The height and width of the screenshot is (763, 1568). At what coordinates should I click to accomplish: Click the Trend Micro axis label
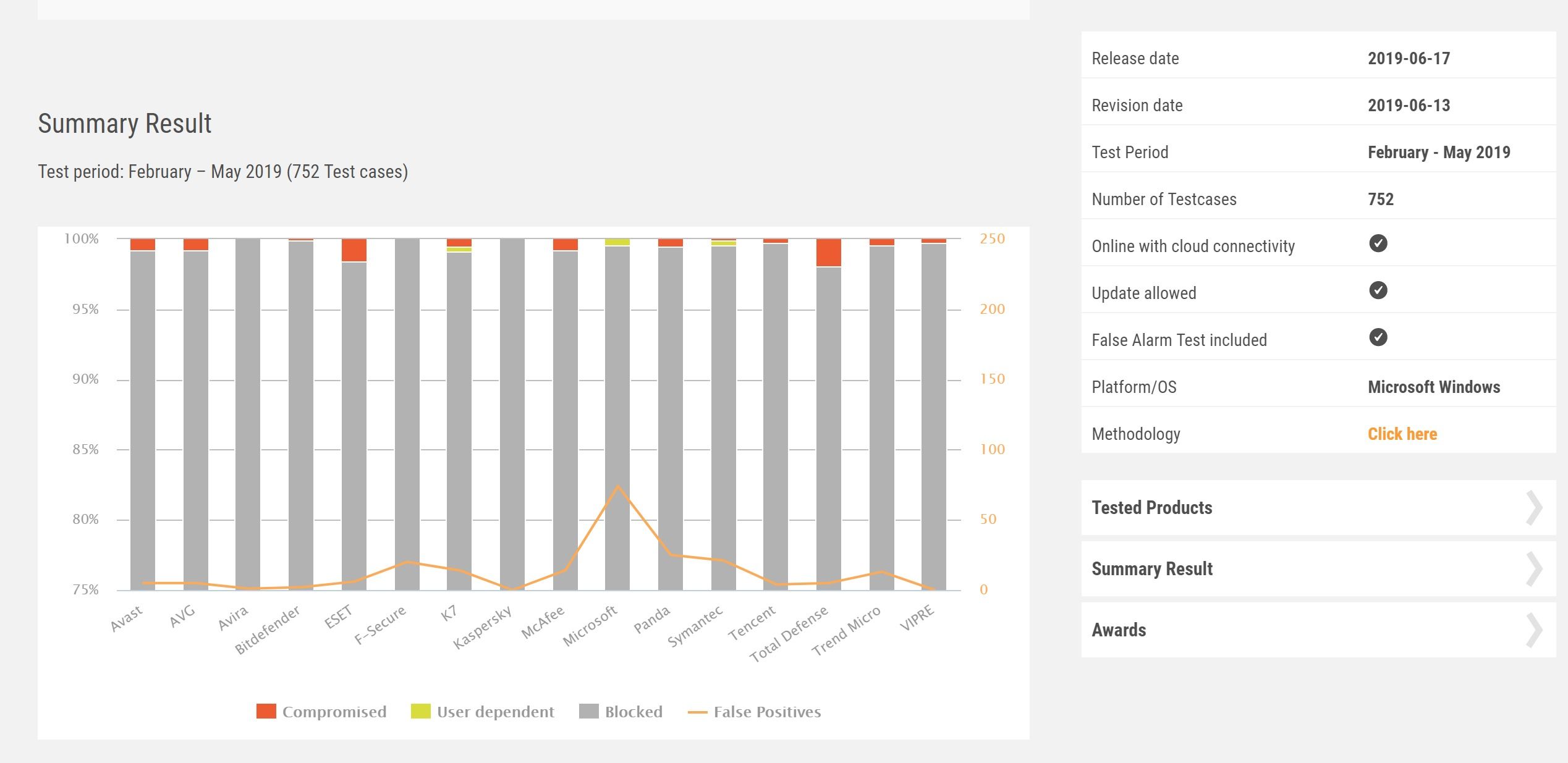(845, 630)
